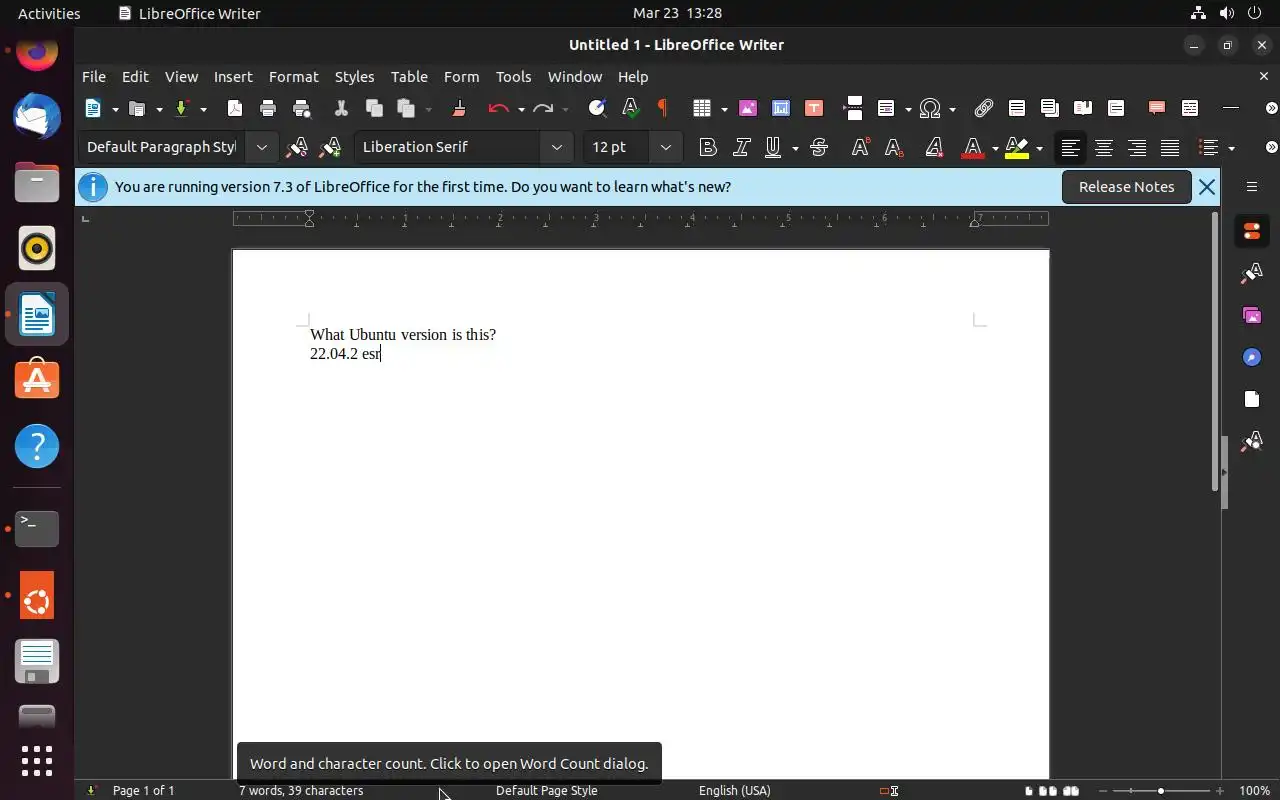1280x800 pixels.
Task: Open the Insert menu
Action: (233, 76)
